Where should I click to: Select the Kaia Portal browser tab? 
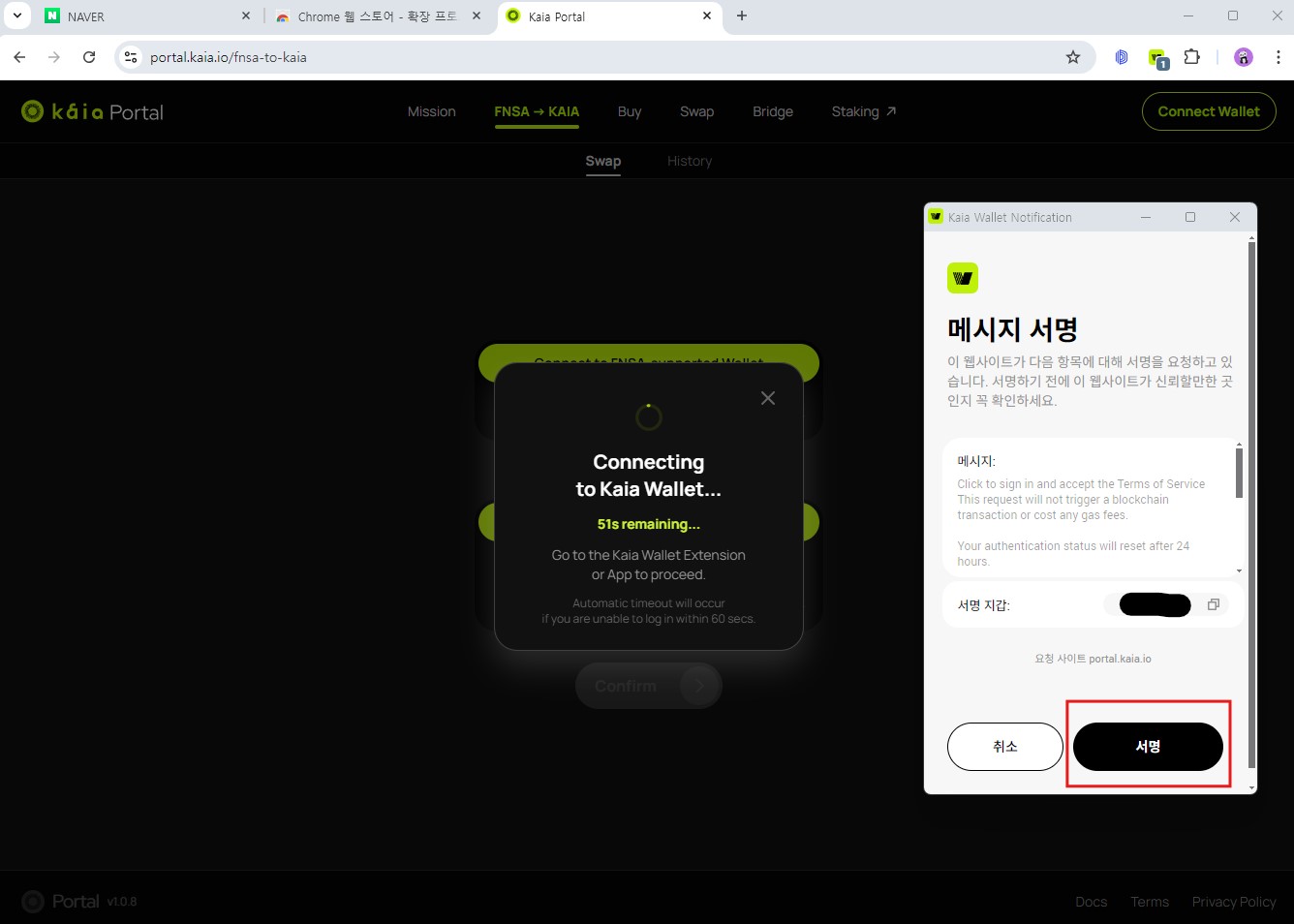pos(609,16)
